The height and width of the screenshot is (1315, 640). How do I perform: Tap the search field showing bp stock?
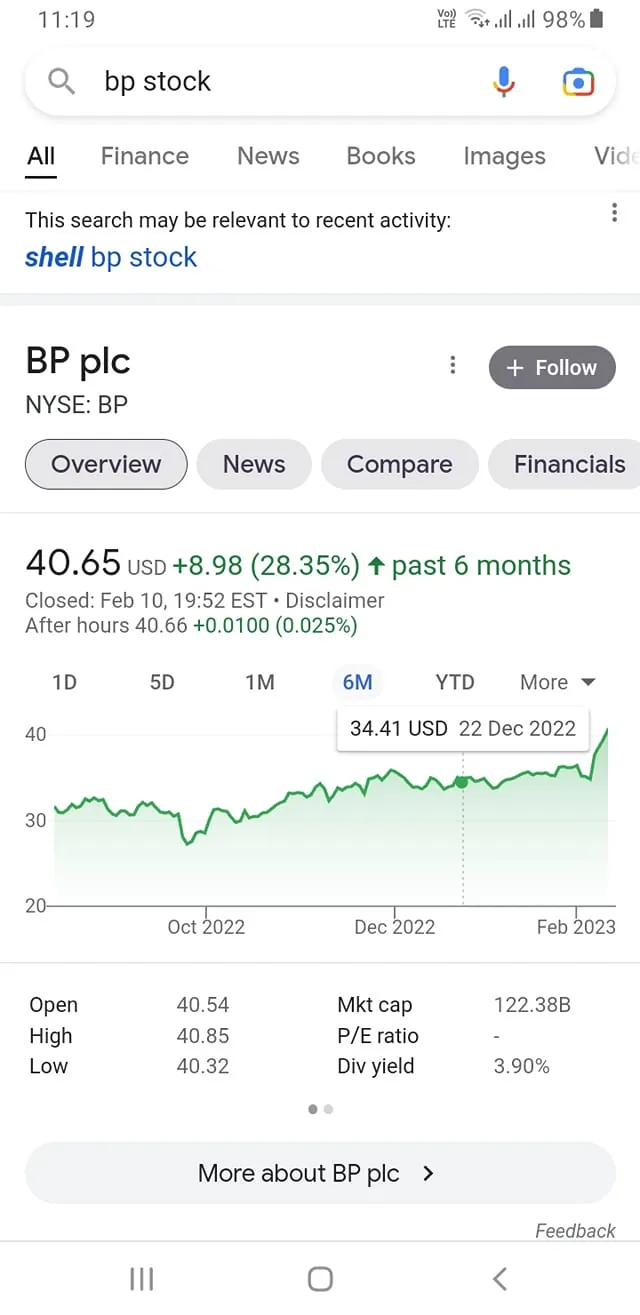[x=250, y=81]
